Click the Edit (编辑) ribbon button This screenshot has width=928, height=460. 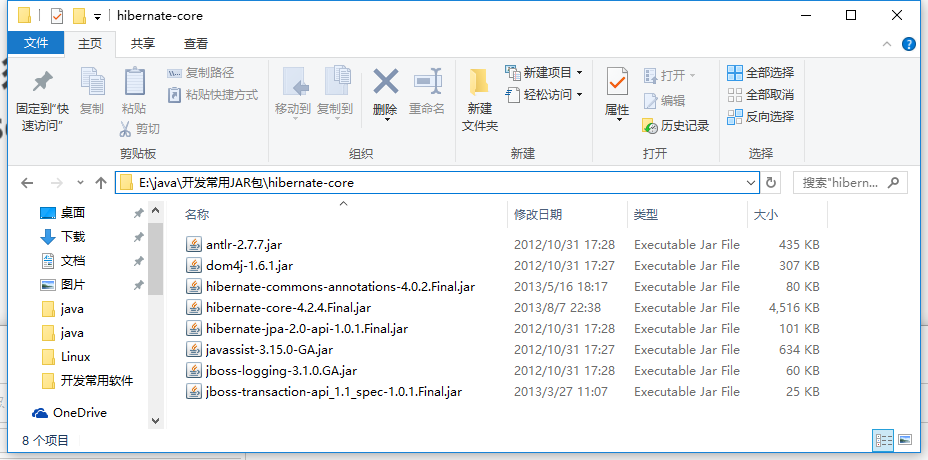[x=665, y=101]
